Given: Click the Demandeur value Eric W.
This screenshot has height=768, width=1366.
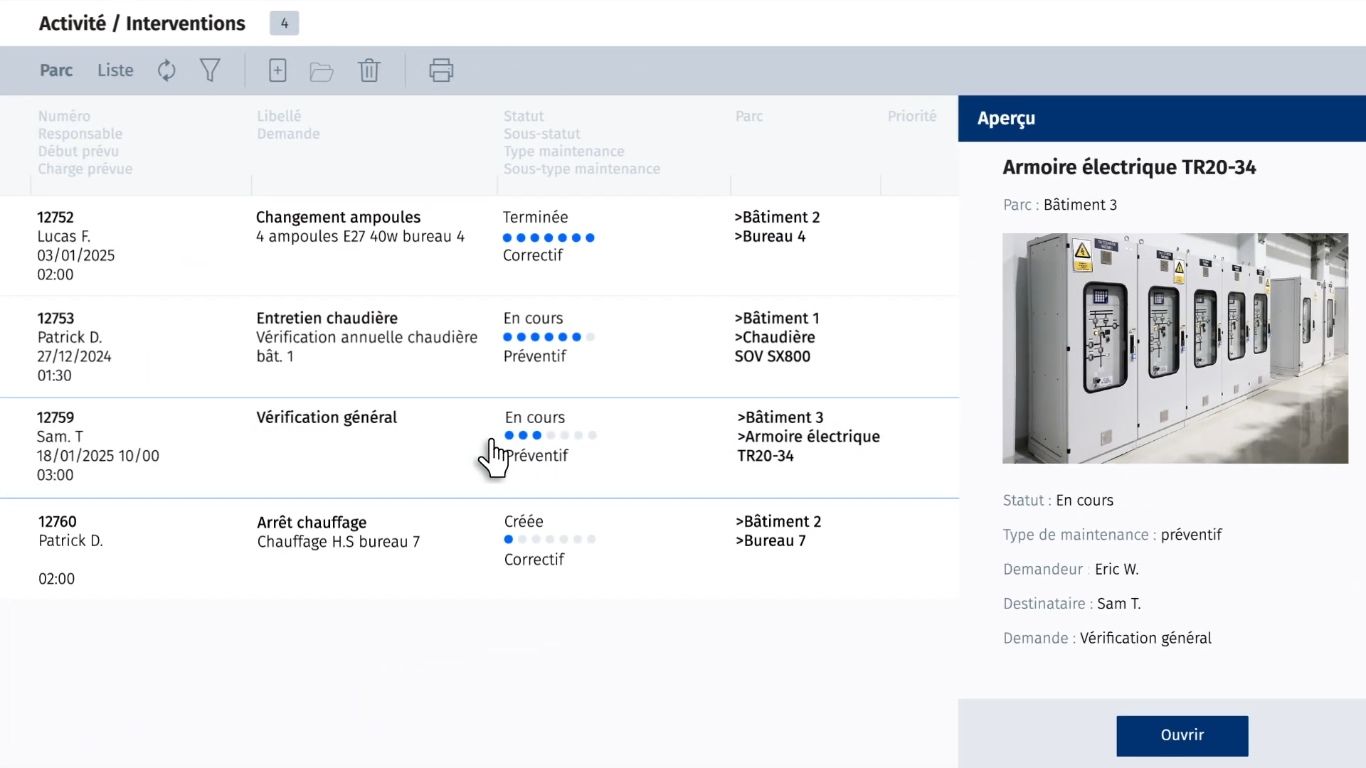Looking at the screenshot, I should coord(1117,569).
